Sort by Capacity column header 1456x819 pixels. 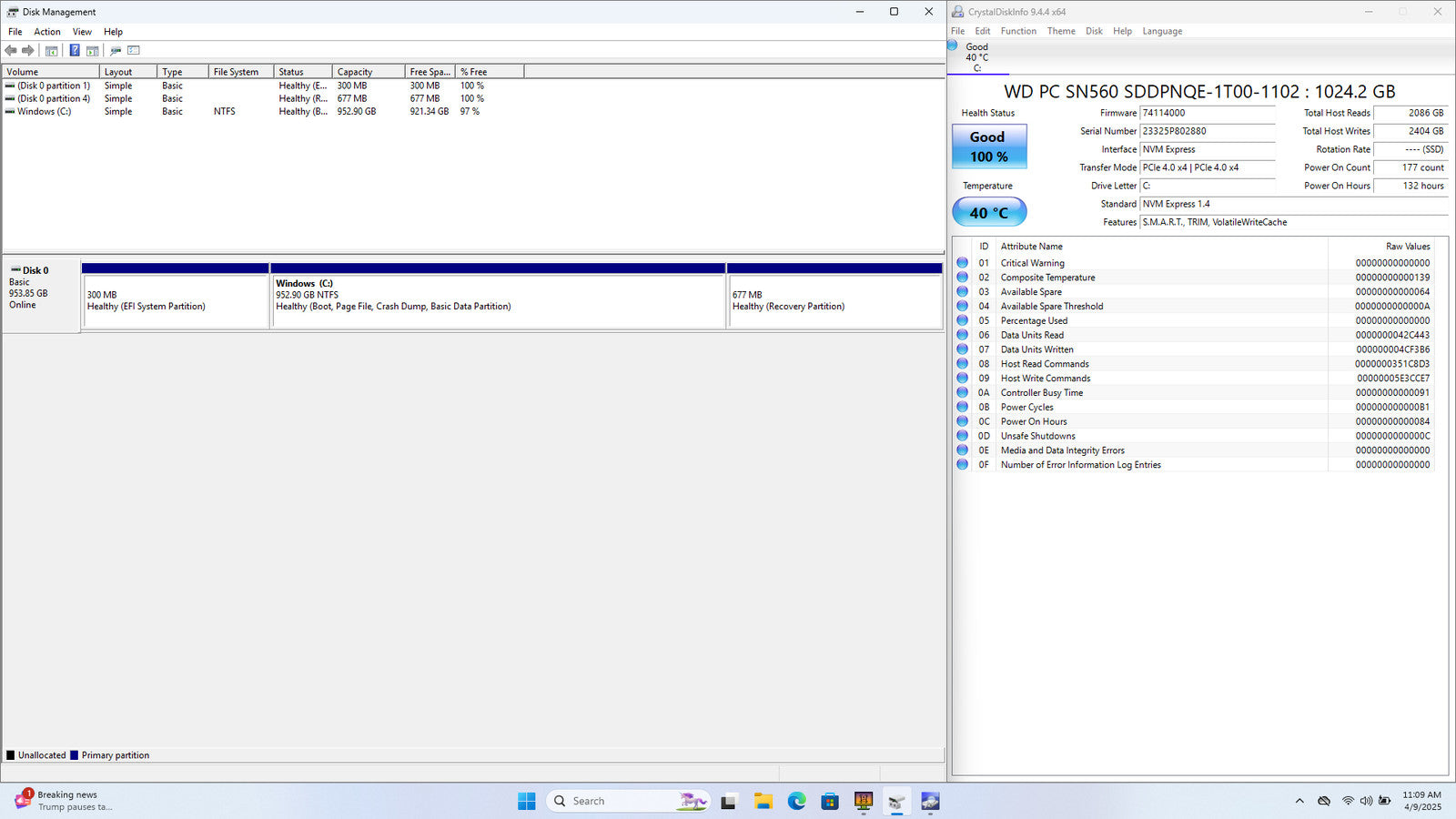click(x=369, y=72)
